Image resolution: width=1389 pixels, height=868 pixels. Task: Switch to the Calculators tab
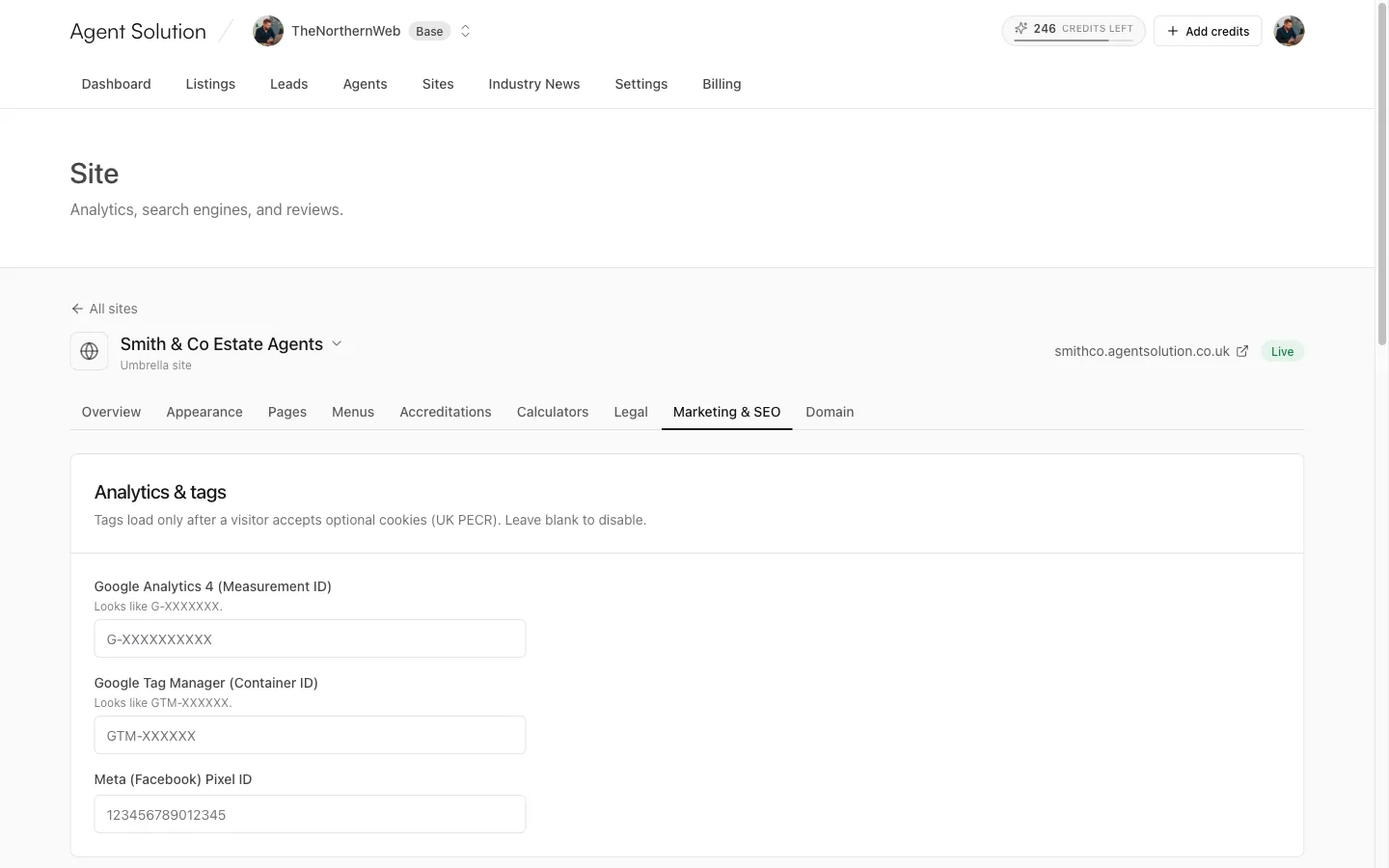pos(553,412)
